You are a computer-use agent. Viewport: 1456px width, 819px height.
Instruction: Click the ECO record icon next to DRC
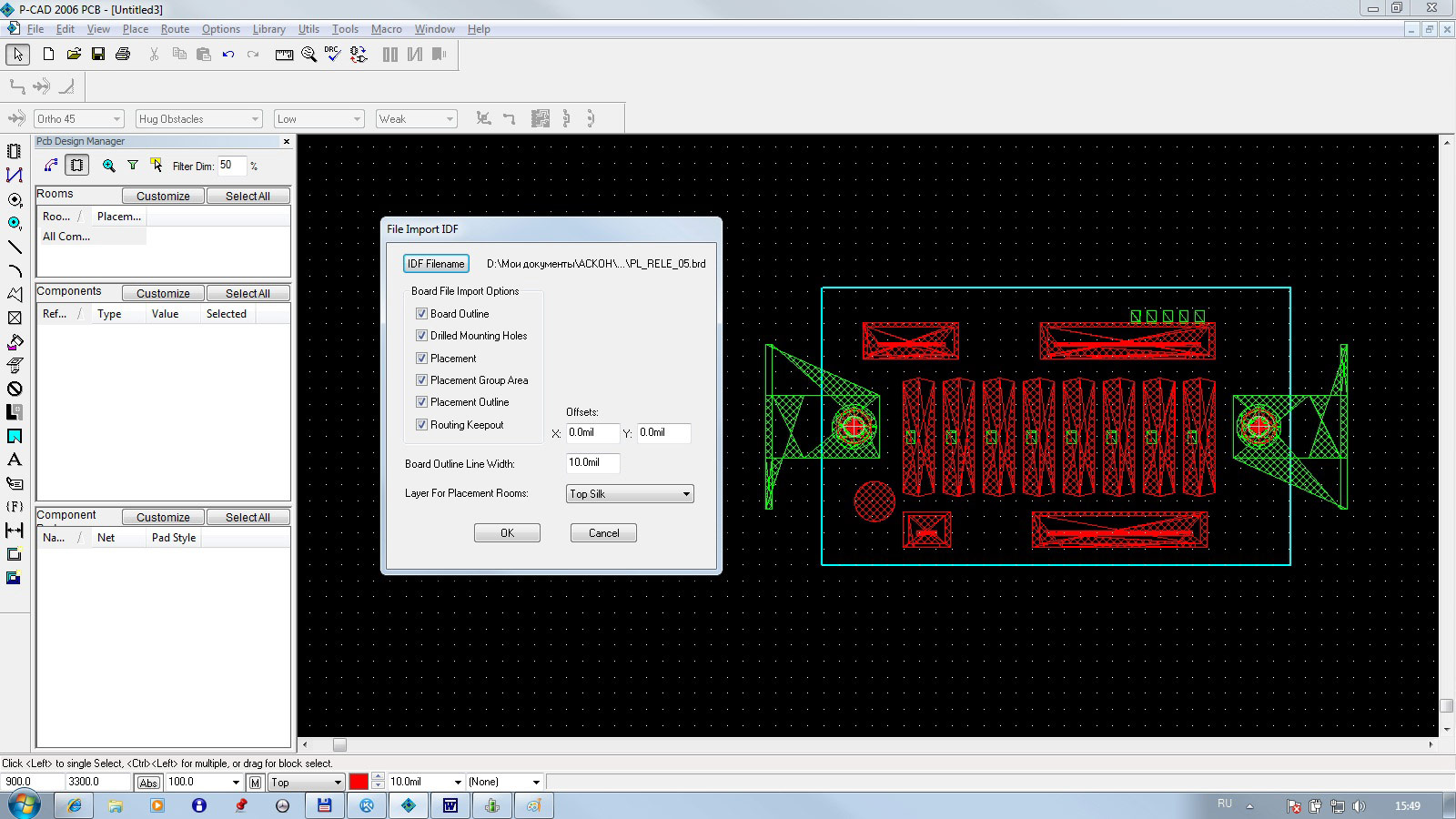coord(359,55)
